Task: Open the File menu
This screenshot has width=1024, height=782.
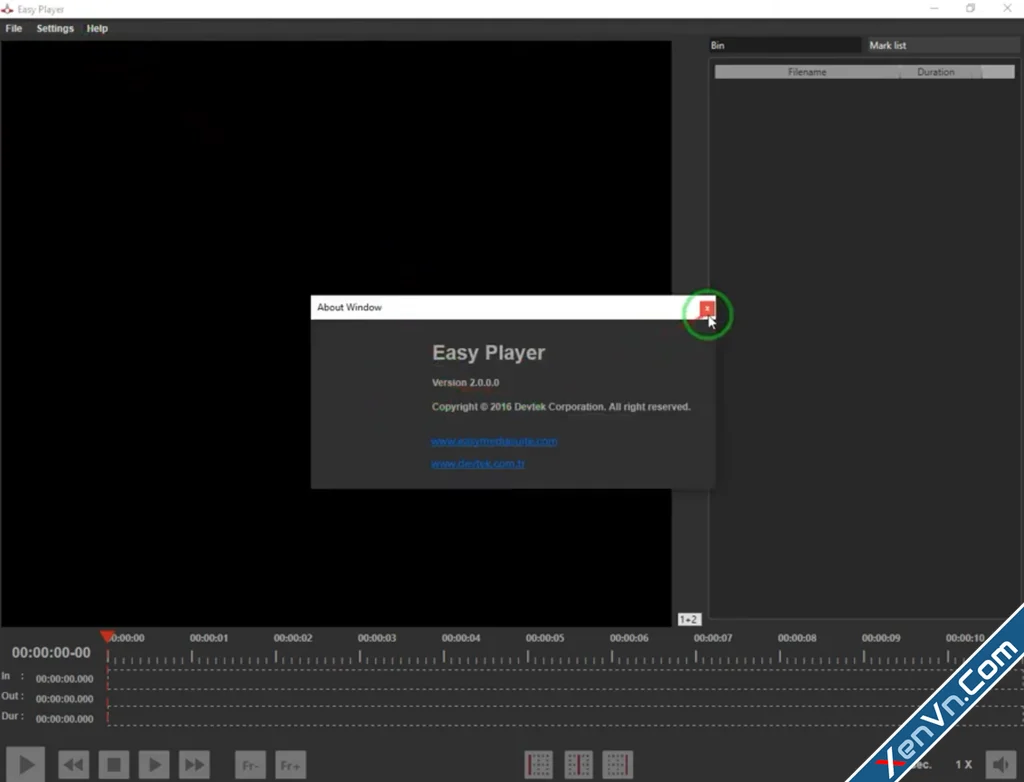Action: 14,29
